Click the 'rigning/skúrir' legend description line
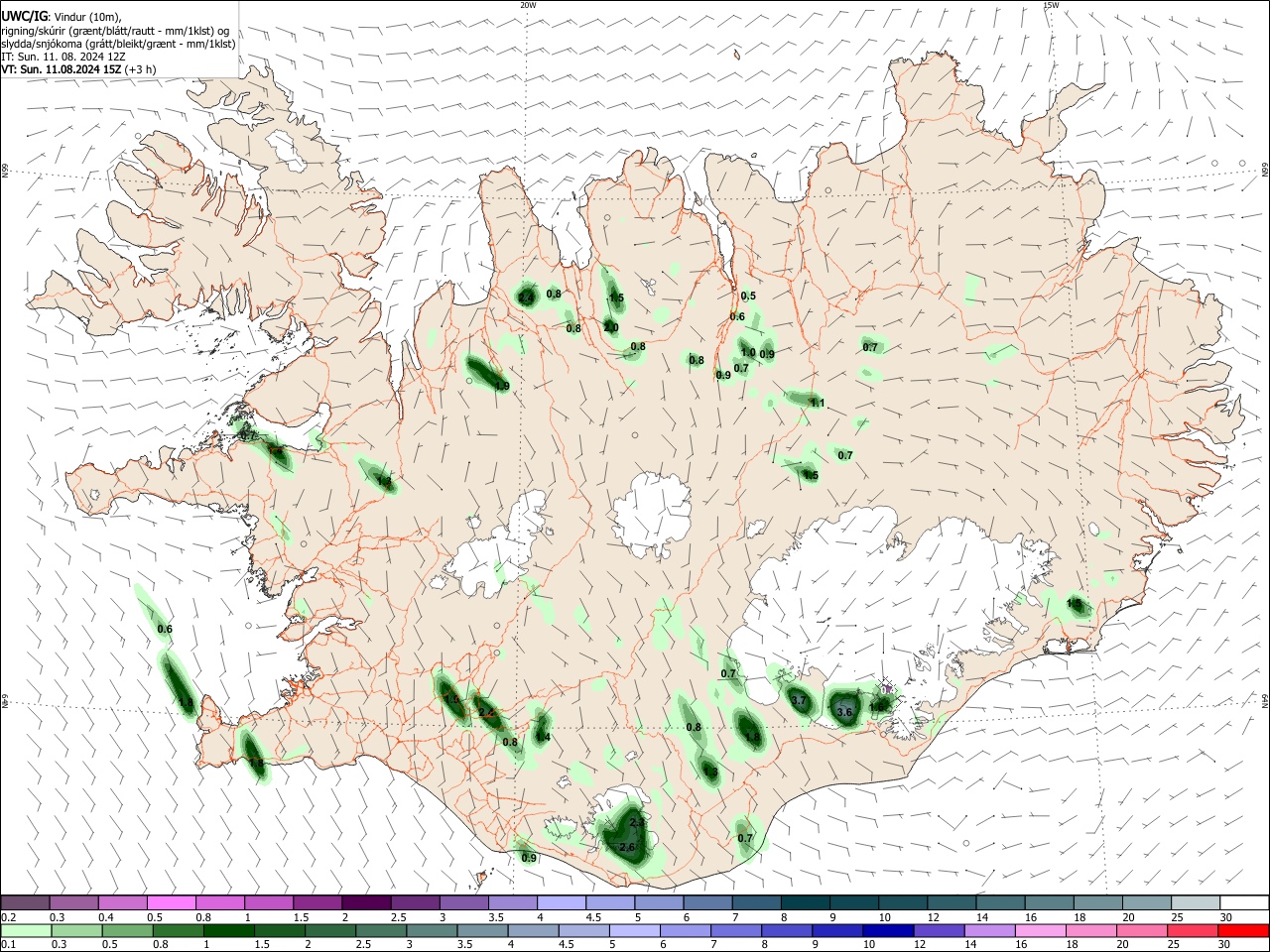The width and height of the screenshot is (1270, 952). (x=114, y=31)
